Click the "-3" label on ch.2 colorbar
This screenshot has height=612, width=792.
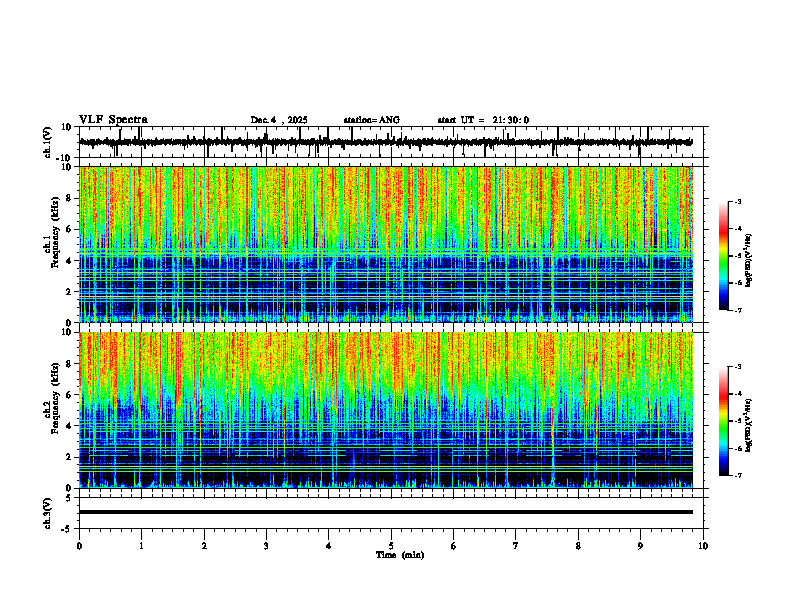click(737, 367)
